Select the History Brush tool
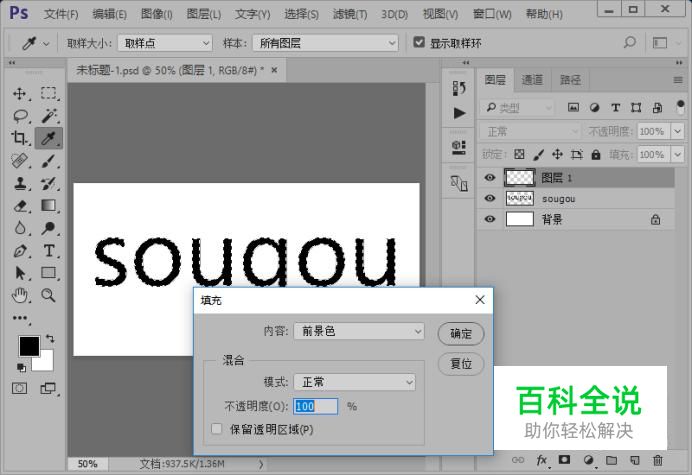This screenshot has width=692, height=475. (49, 183)
